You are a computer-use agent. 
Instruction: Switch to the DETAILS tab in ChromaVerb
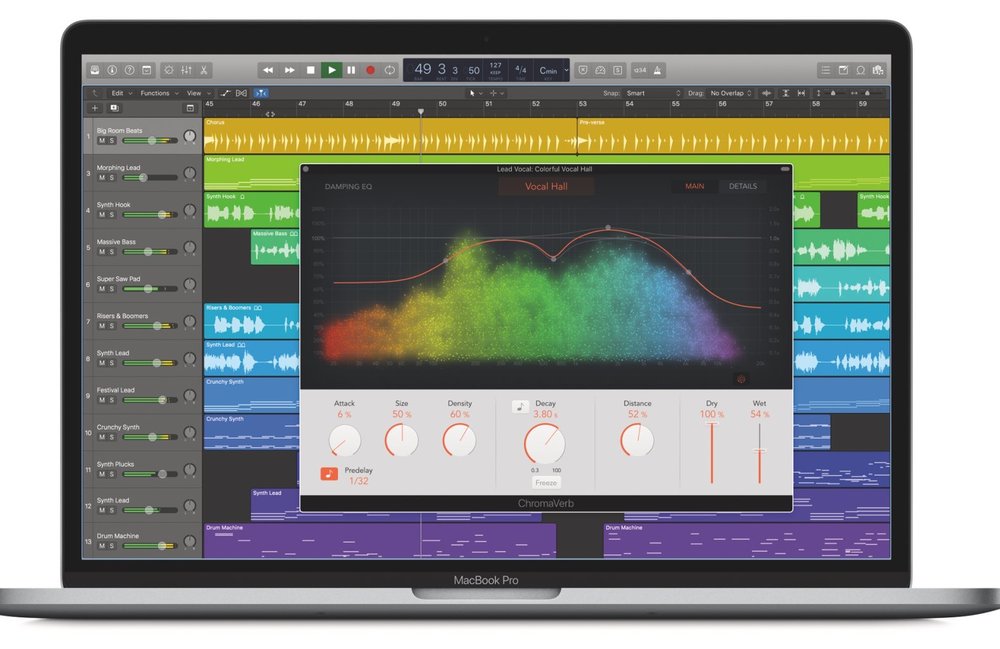point(743,186)
